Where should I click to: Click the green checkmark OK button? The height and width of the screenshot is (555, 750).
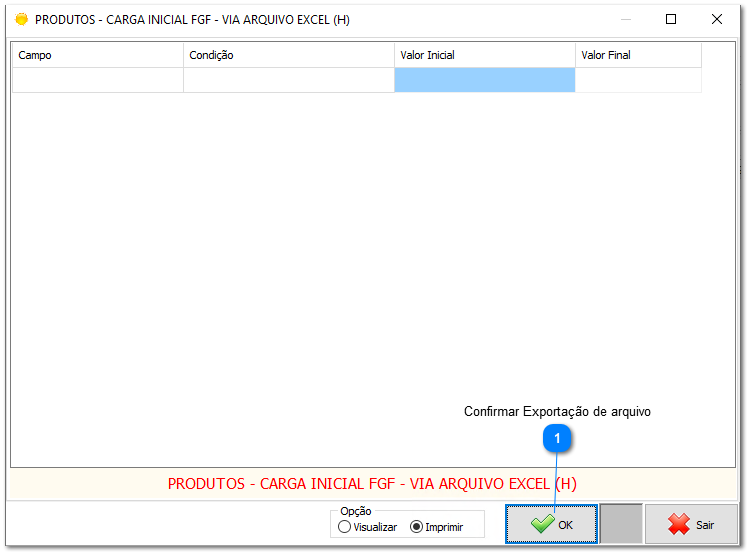[551, 524]
